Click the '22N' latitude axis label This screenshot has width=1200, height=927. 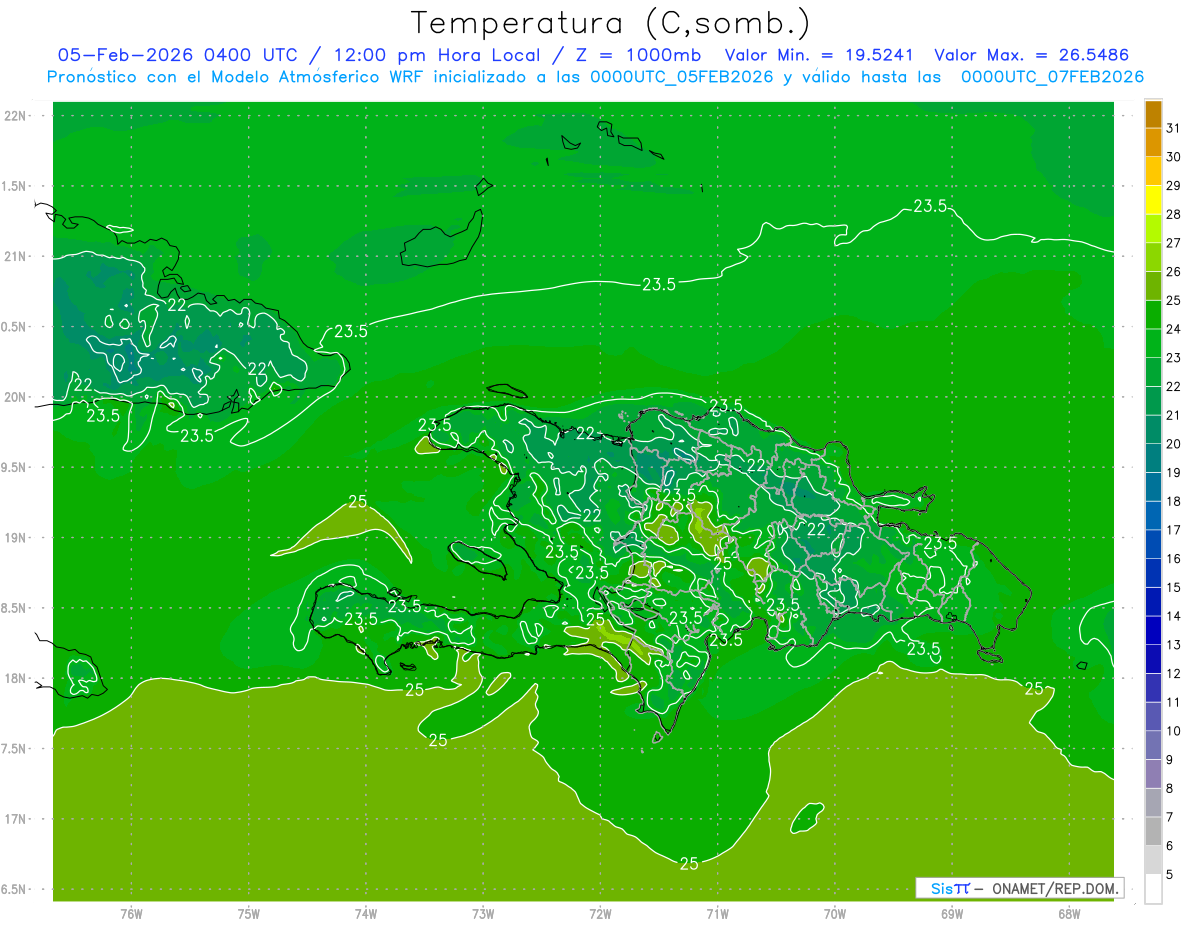(x=14, y=116)
